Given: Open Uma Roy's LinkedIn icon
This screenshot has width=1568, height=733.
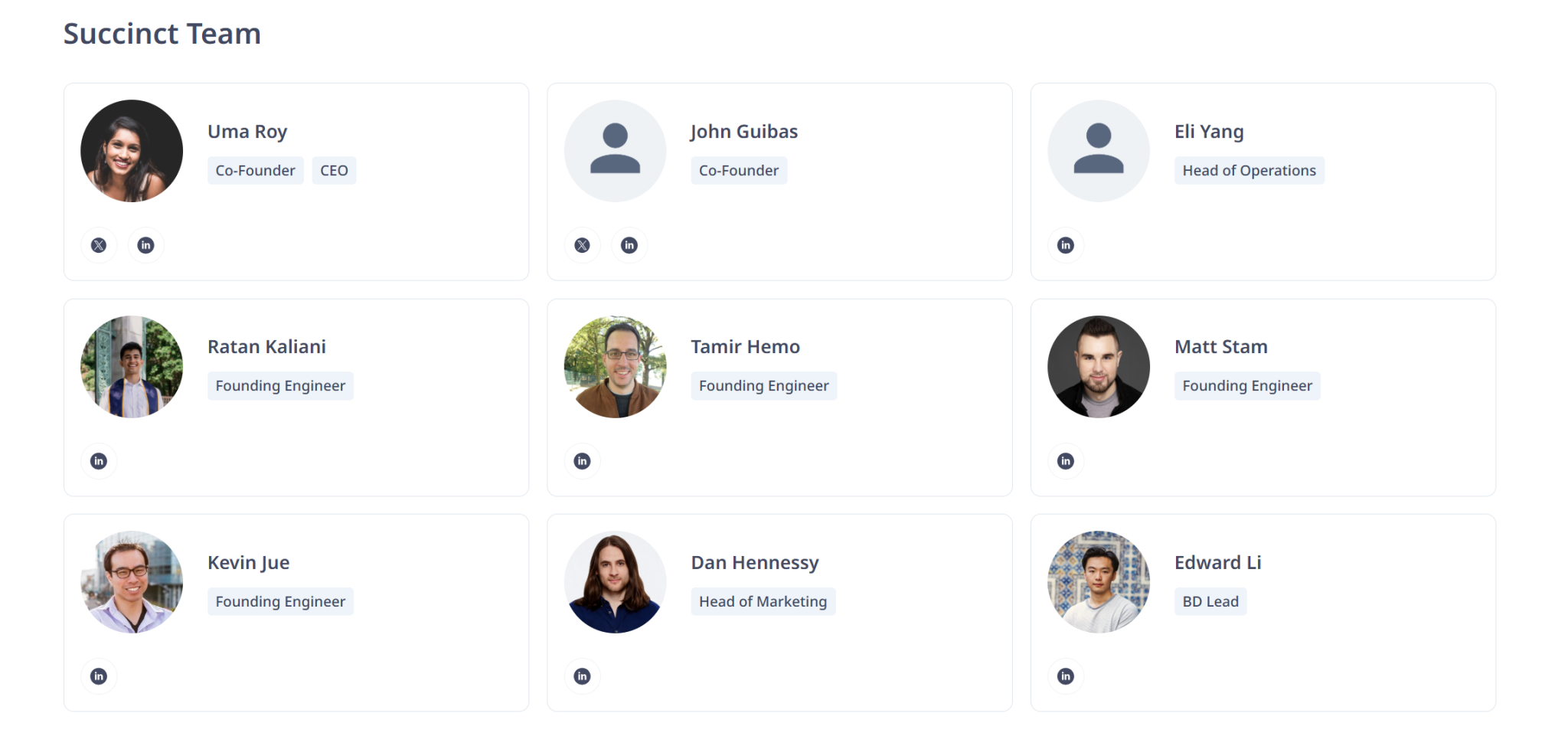Looking at the screenshot, I should (x=145, y=245).
